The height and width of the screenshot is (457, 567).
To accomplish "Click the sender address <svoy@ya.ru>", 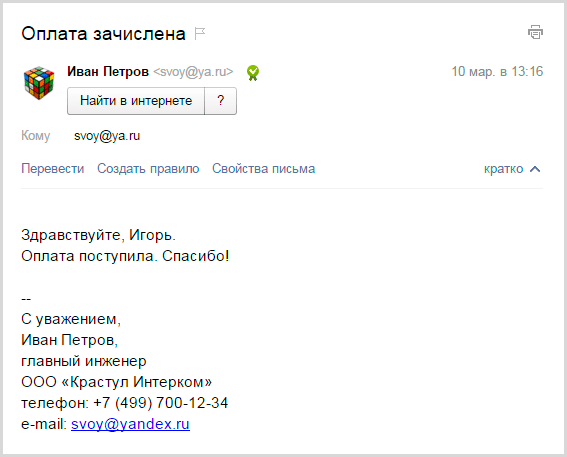I will click(x=193, y=72).
